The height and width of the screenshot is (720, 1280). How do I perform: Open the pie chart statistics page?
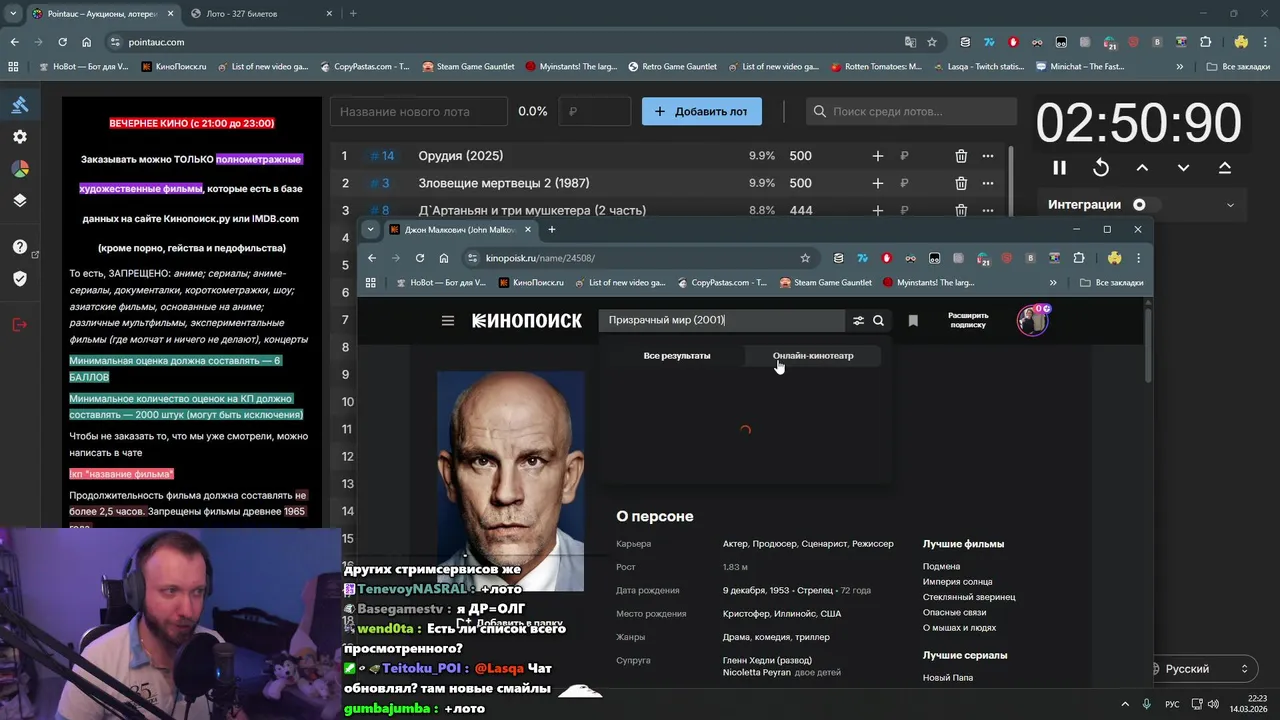(20, 168)
